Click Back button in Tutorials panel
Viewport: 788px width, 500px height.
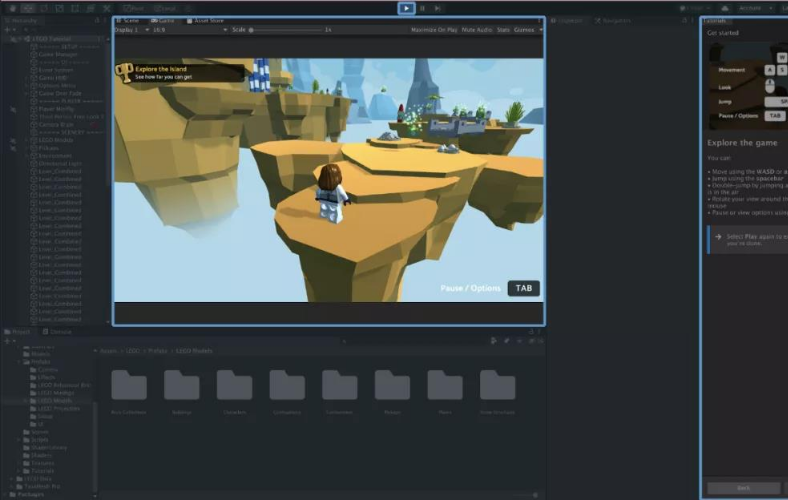click(x=743, y=488)
